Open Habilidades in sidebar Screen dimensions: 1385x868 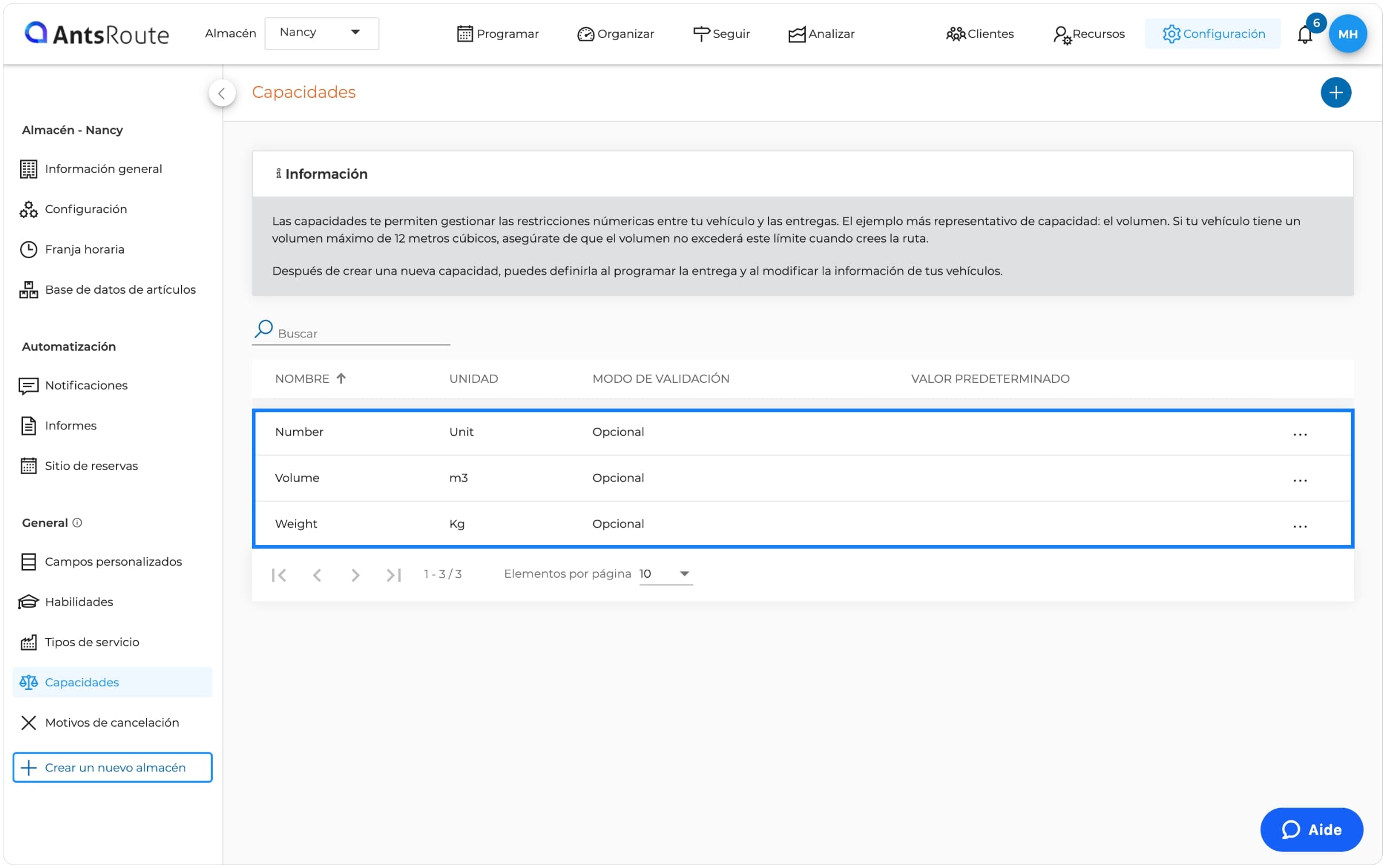tap(66, 602)
